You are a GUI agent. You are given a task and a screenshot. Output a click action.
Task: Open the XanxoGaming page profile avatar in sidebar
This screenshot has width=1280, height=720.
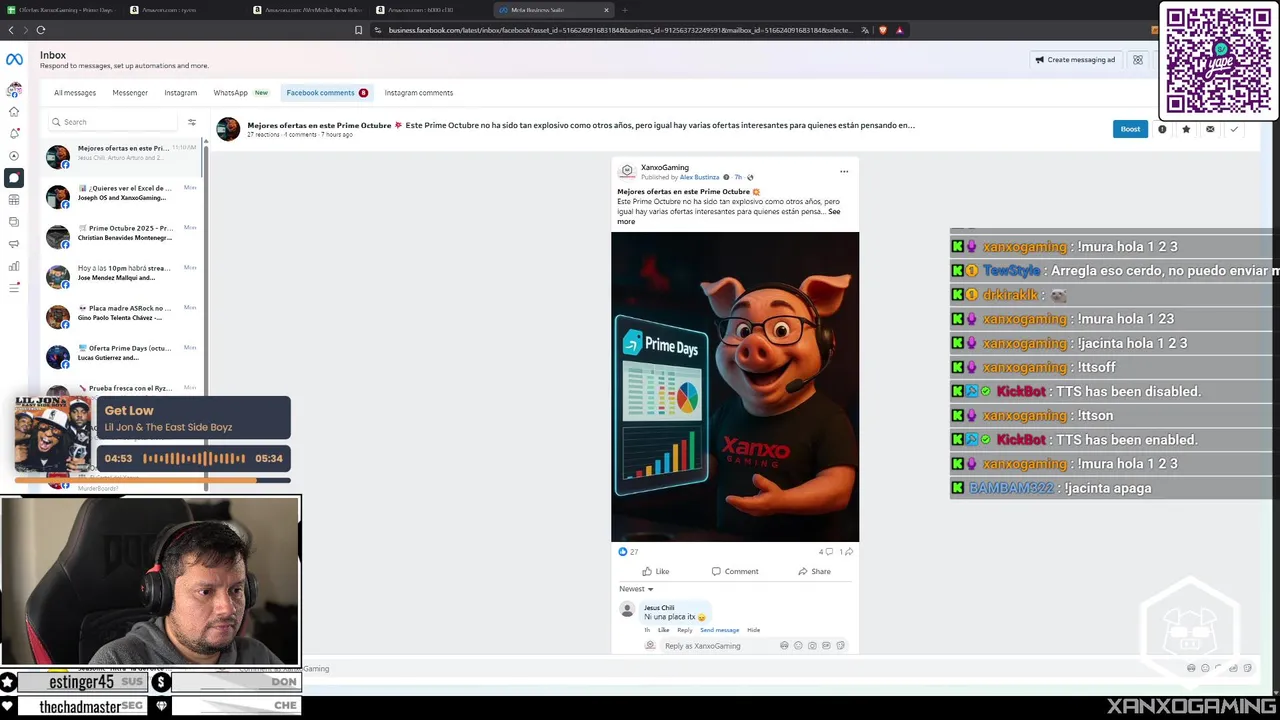click(14, 90)
